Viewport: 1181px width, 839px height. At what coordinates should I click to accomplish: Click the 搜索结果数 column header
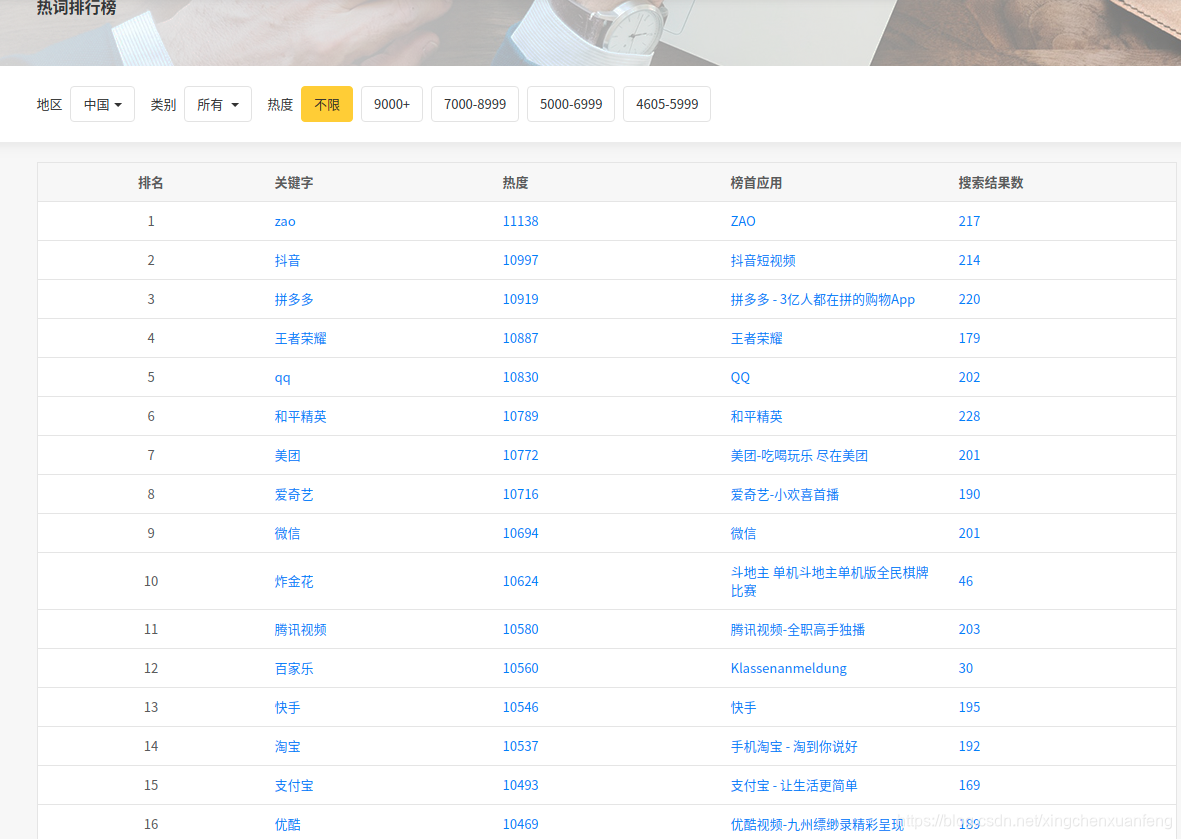tap(990, 182)
